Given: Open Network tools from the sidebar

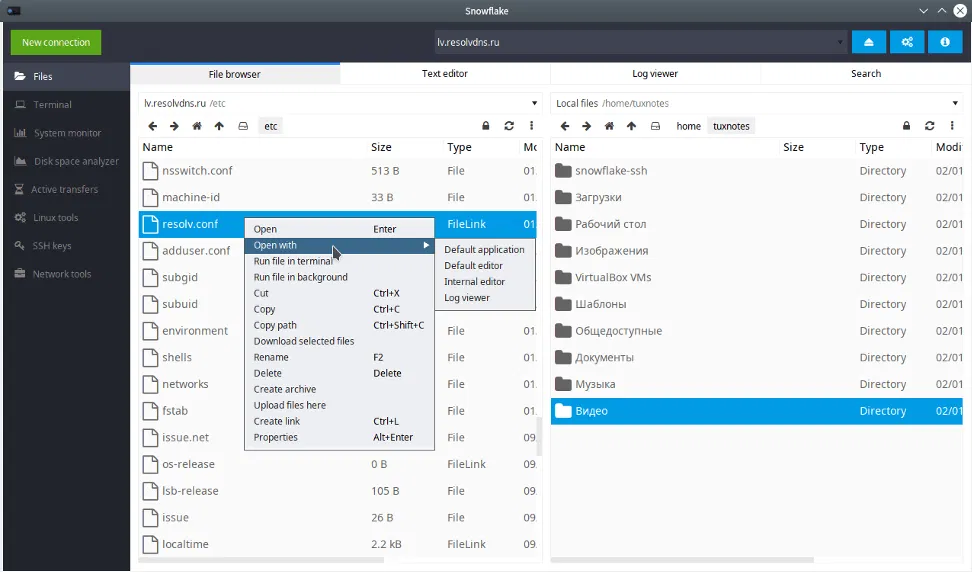Looking at the screenshot, I should pyautogui.click(x=66, y=274).
